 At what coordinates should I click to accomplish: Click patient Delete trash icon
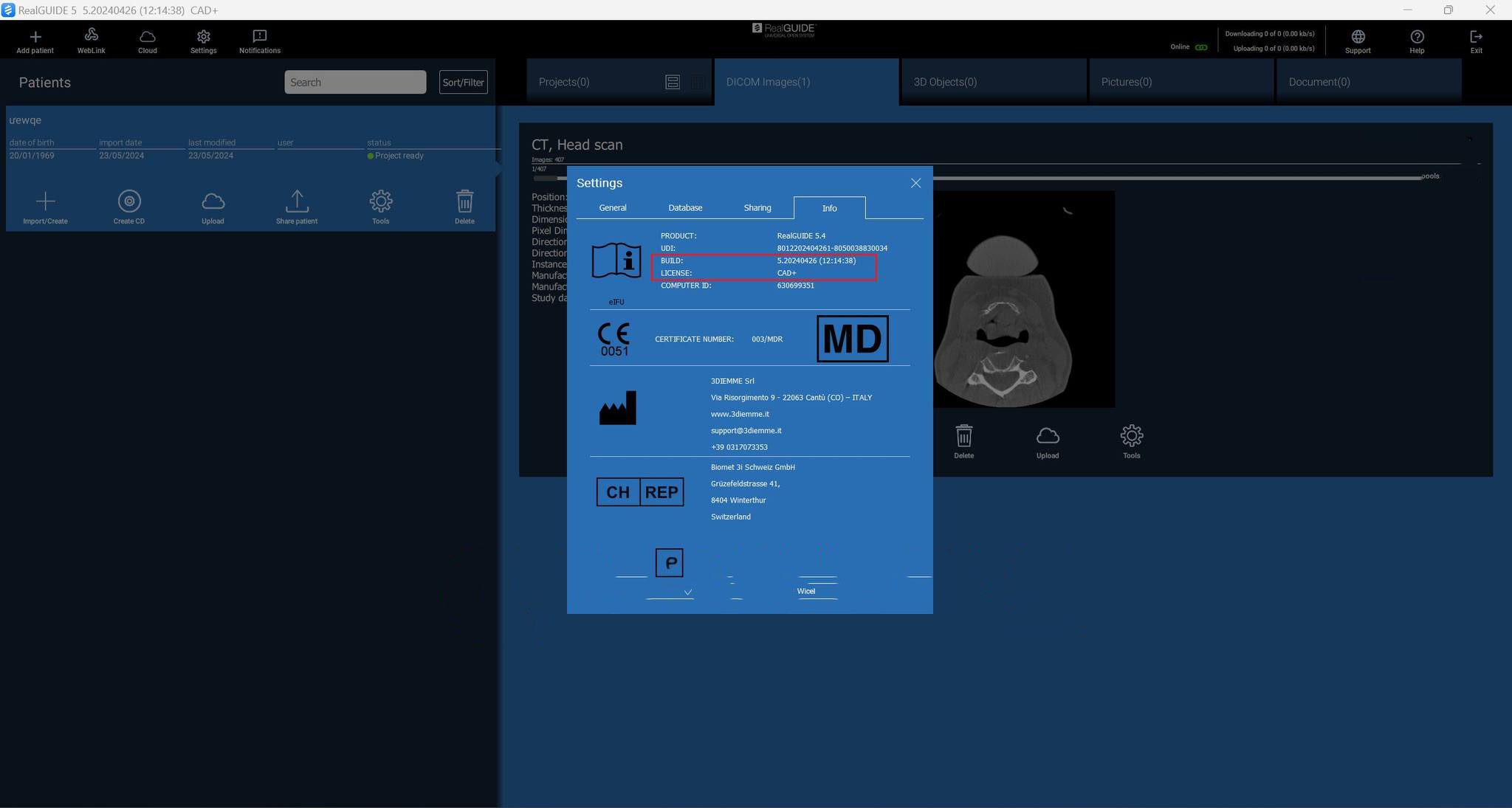(464, 201)
